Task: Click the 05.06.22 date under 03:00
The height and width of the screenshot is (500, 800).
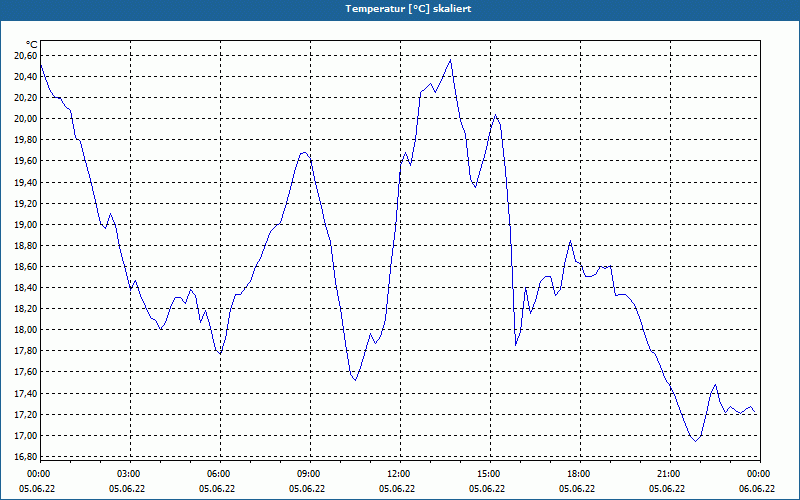Action: pos(127,489)
